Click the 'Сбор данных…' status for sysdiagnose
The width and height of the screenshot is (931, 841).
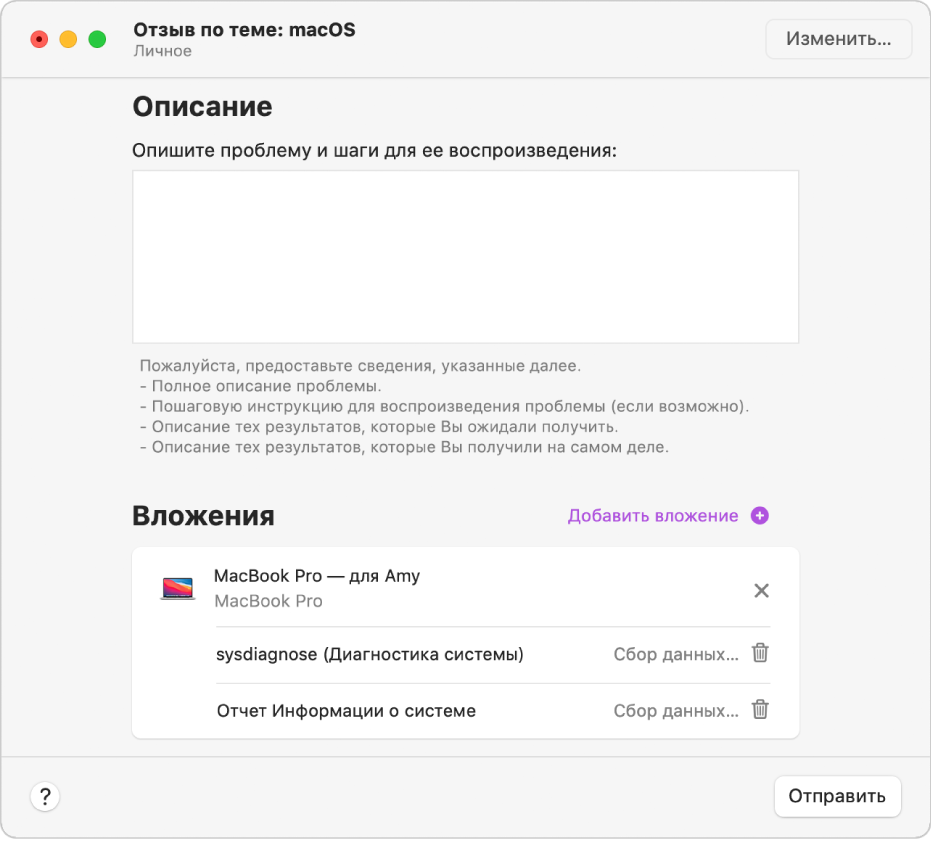676,655
